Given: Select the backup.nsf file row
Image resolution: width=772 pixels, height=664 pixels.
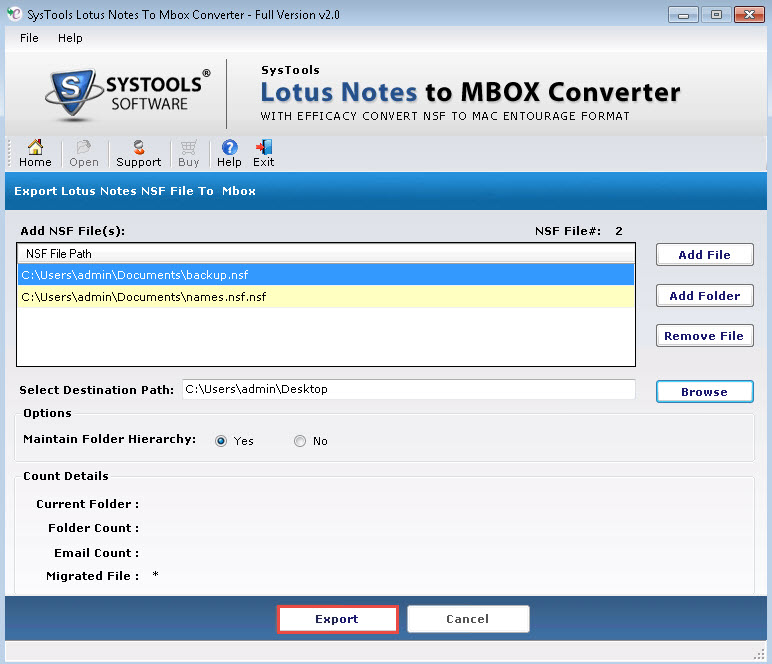Looking at the screenshot, I should click(x=326, y=275).
